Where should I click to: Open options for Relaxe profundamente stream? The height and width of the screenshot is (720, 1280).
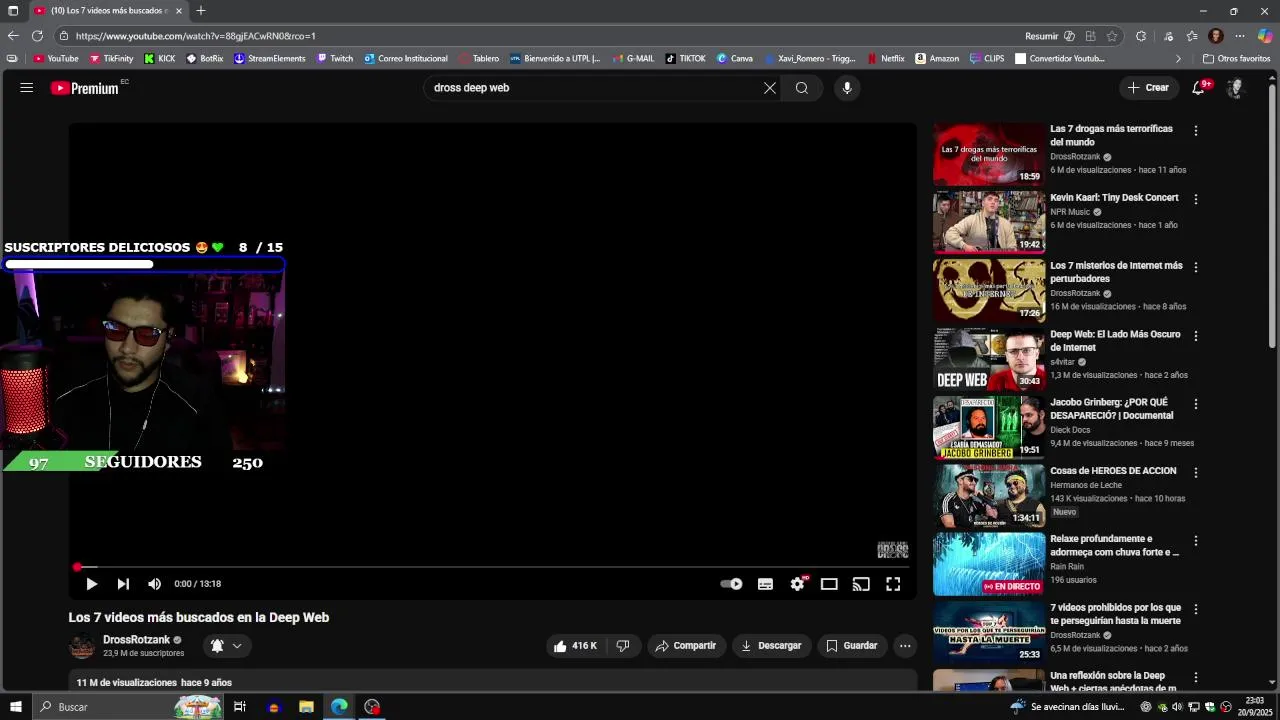(1195, 541)
